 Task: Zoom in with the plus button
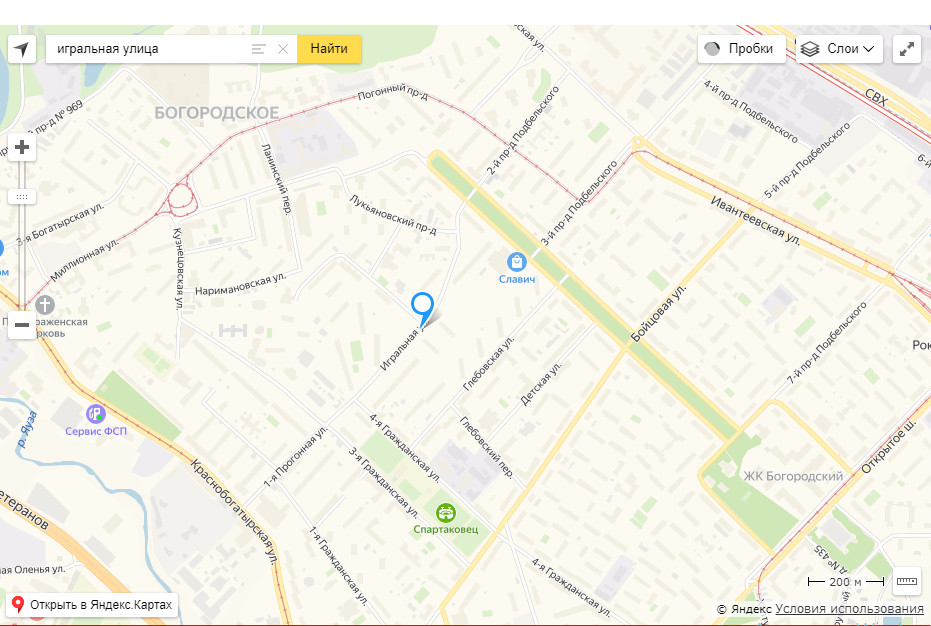22,147
